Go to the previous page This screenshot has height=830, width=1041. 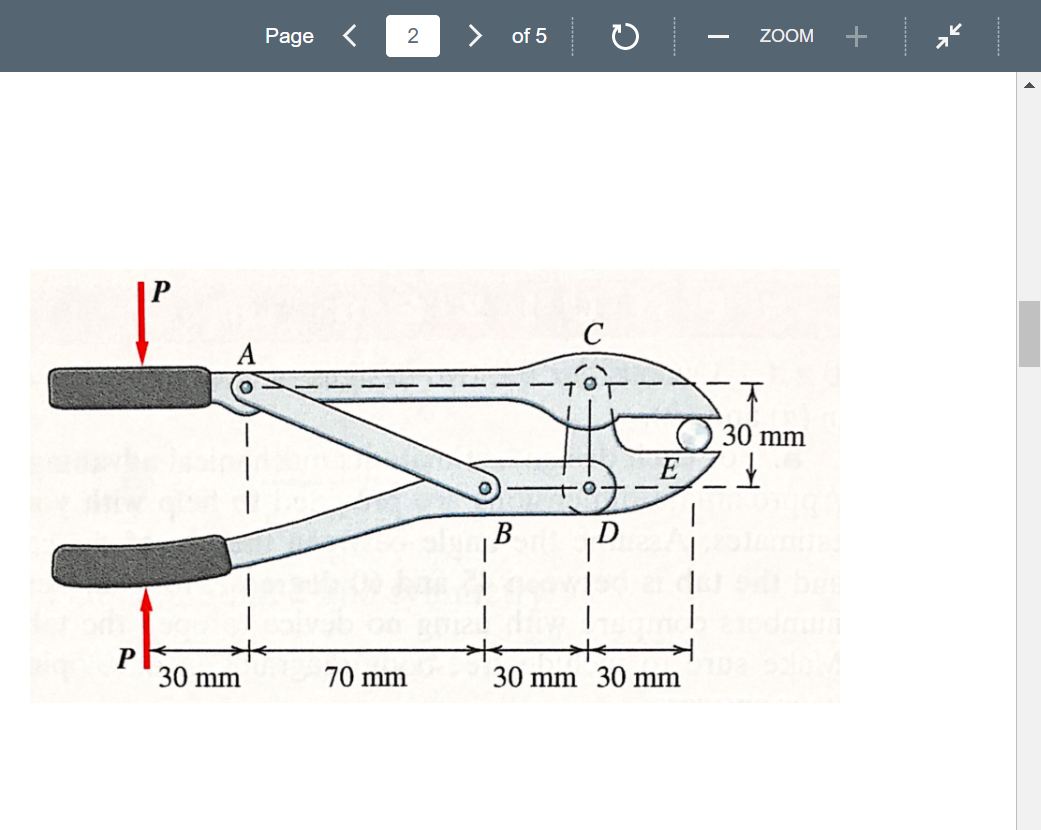350,36
